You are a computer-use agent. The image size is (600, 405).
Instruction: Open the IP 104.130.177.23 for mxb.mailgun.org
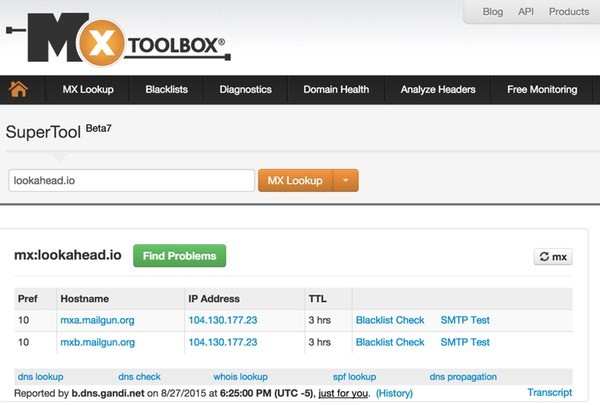tap(223, 342)
